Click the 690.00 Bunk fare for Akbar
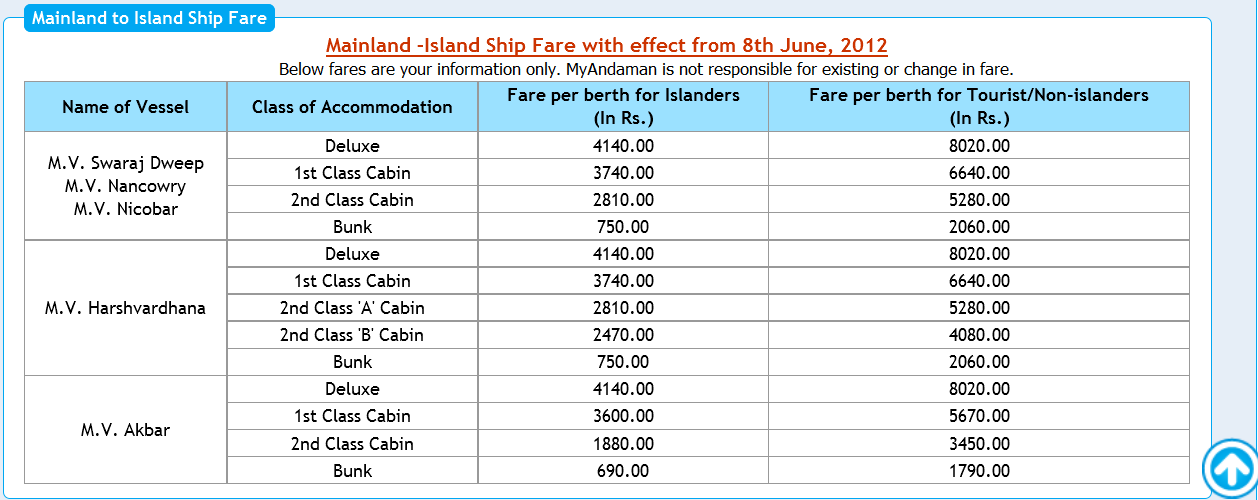 coord(623,471)
